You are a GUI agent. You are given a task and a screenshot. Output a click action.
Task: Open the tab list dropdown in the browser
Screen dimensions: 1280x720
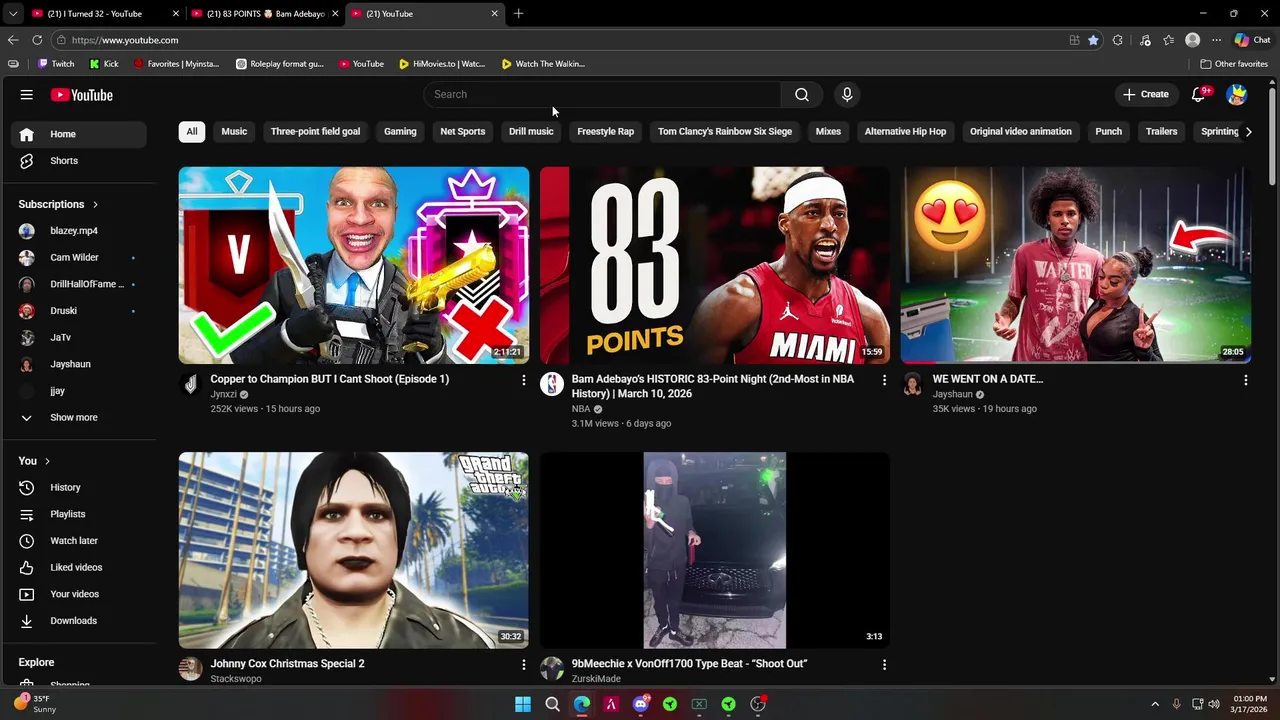(x=13, y=13)
